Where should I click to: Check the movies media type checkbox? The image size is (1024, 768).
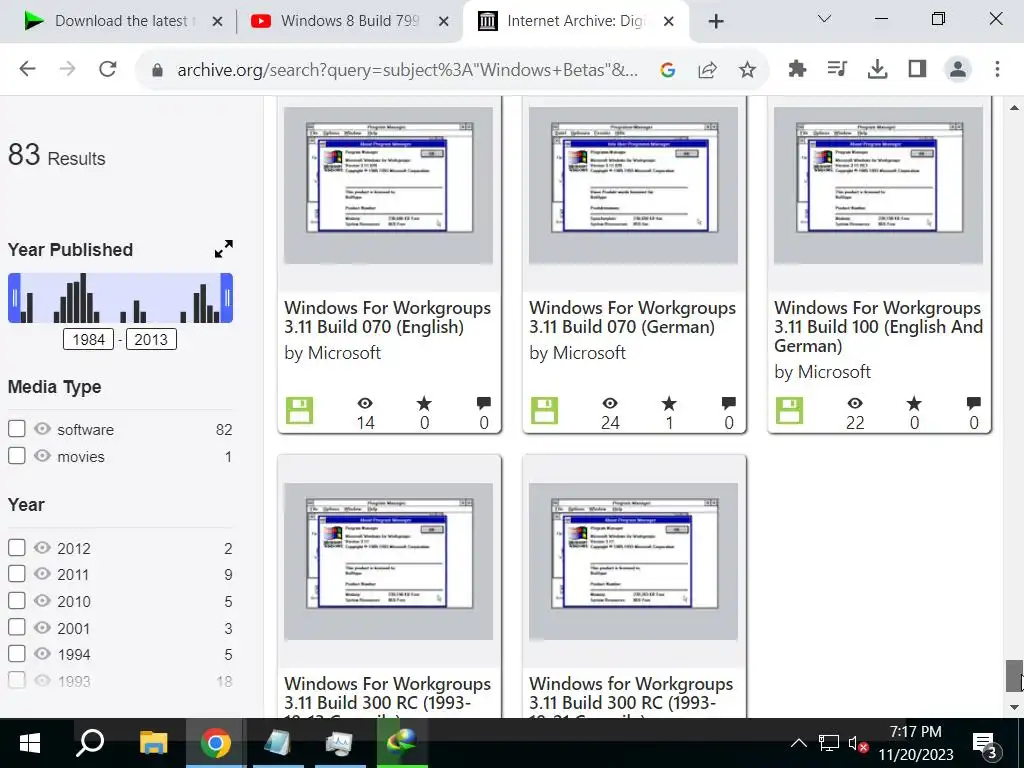click(x=17, y=456)
